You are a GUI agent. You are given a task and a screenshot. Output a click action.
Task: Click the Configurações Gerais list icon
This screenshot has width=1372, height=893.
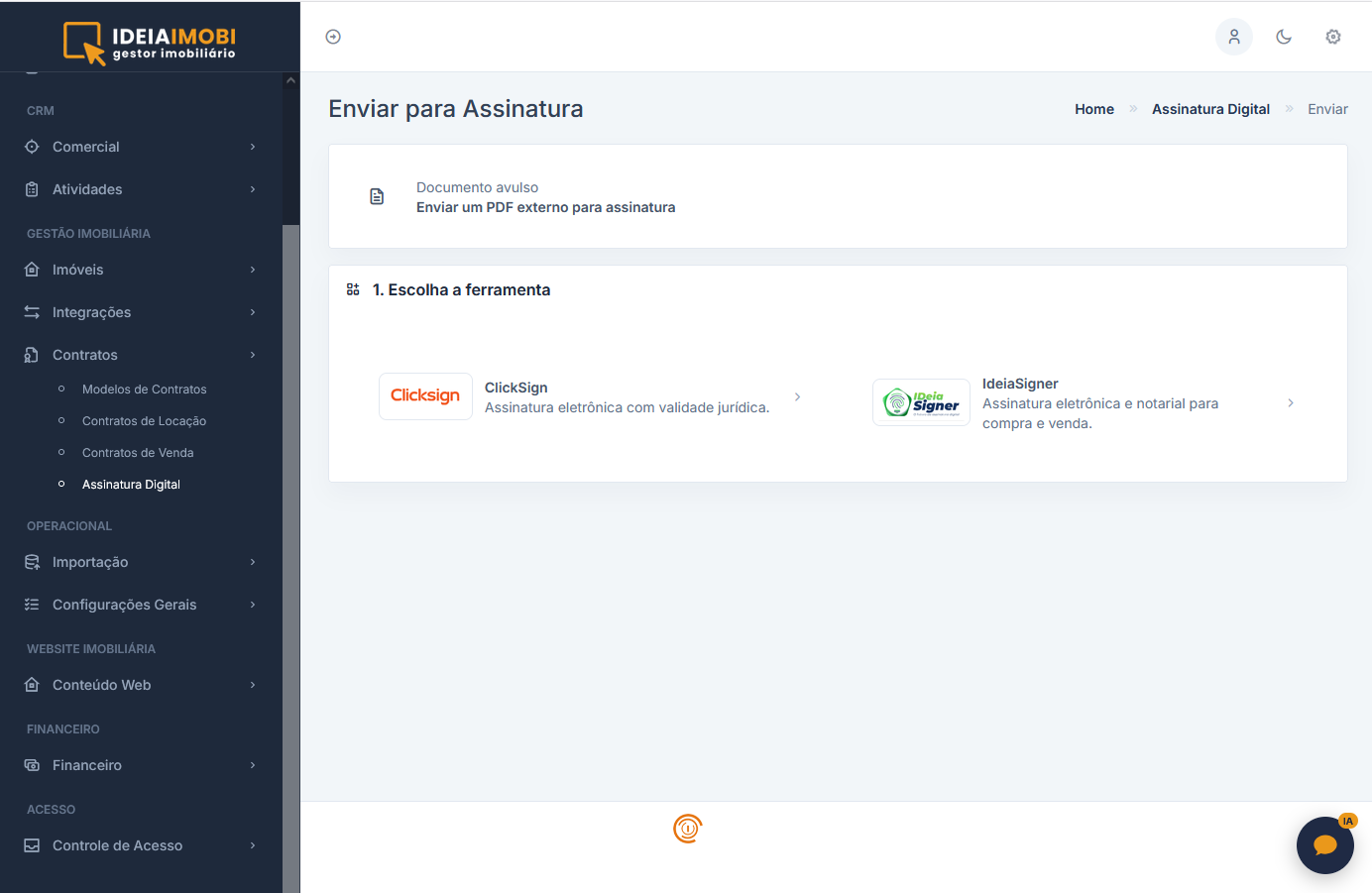(x=32, y=605)
